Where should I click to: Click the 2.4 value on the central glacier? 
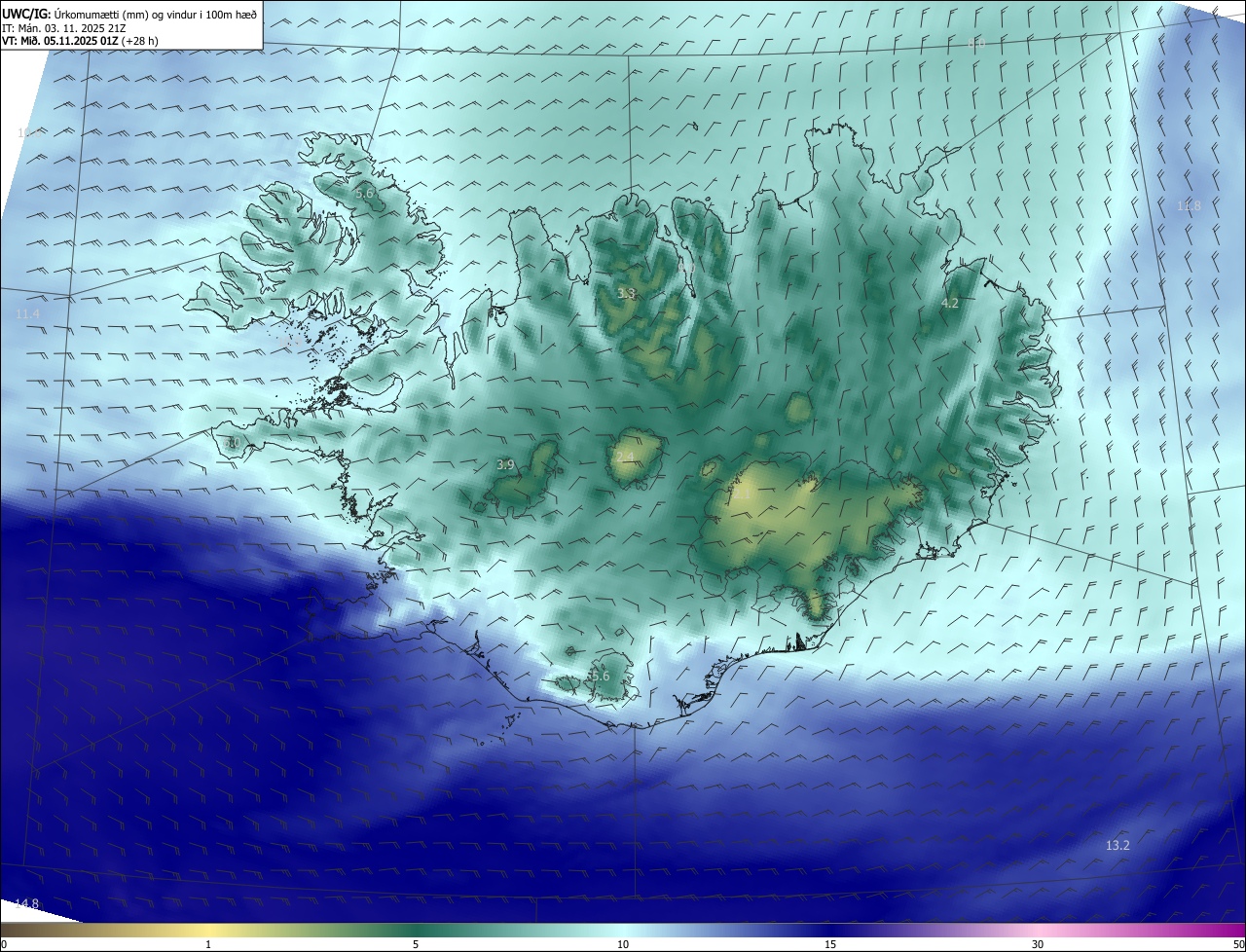(x=625, y=457)
